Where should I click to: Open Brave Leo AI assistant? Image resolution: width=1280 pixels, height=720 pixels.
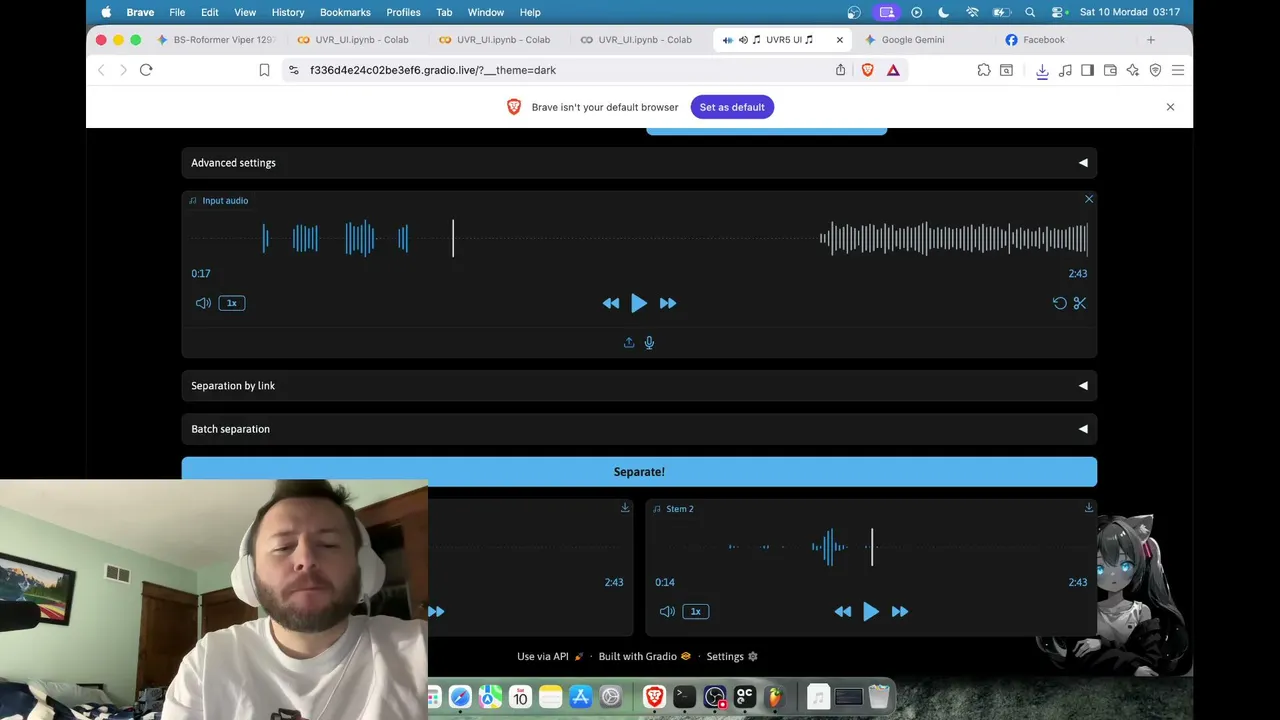(1133, 70)
